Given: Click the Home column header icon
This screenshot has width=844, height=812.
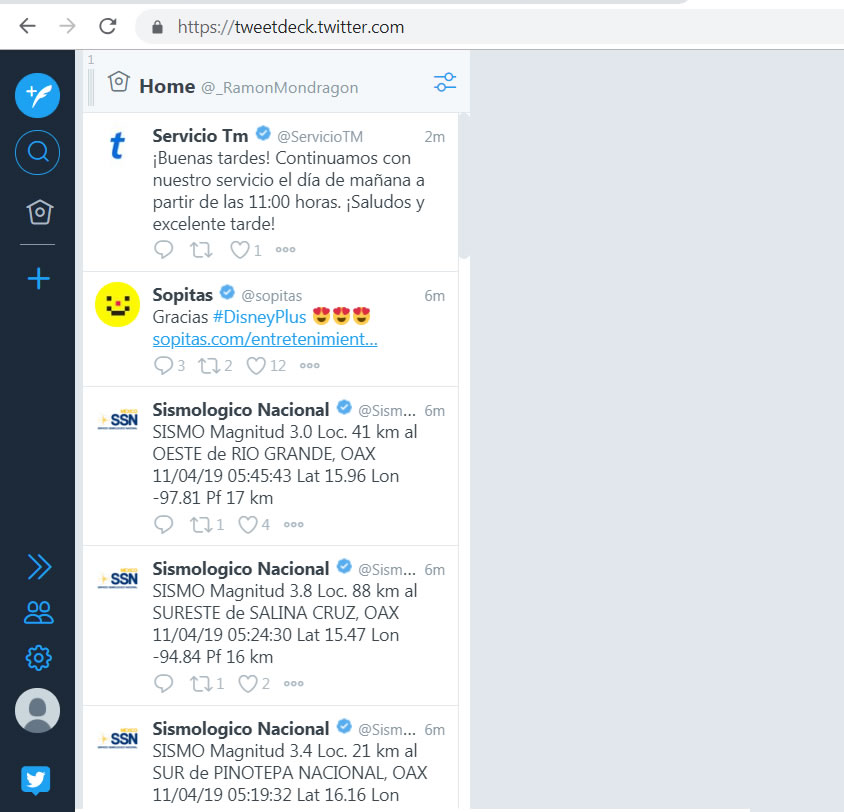Looking at the screenshot, I should point(118,82).
